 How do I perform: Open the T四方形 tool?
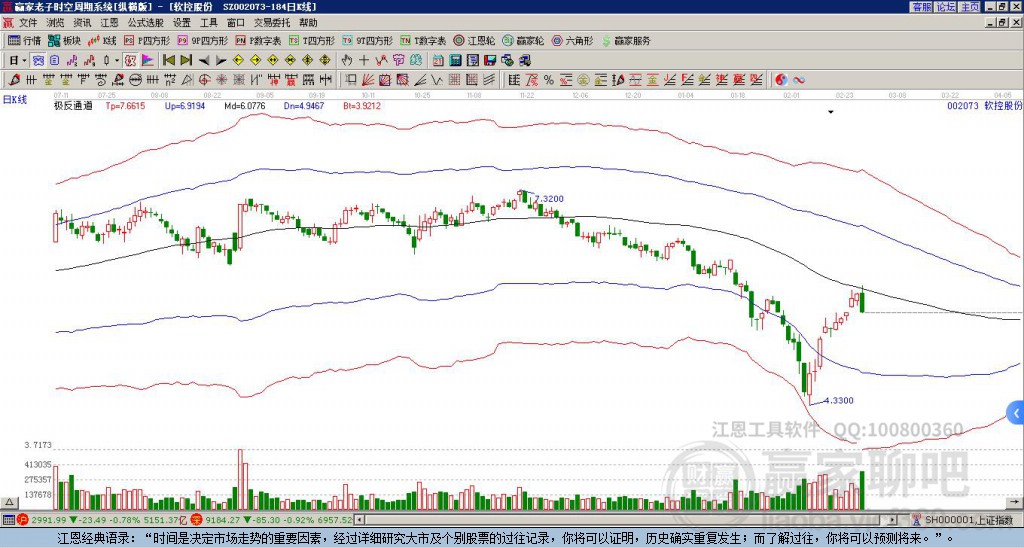pos(312,40)
